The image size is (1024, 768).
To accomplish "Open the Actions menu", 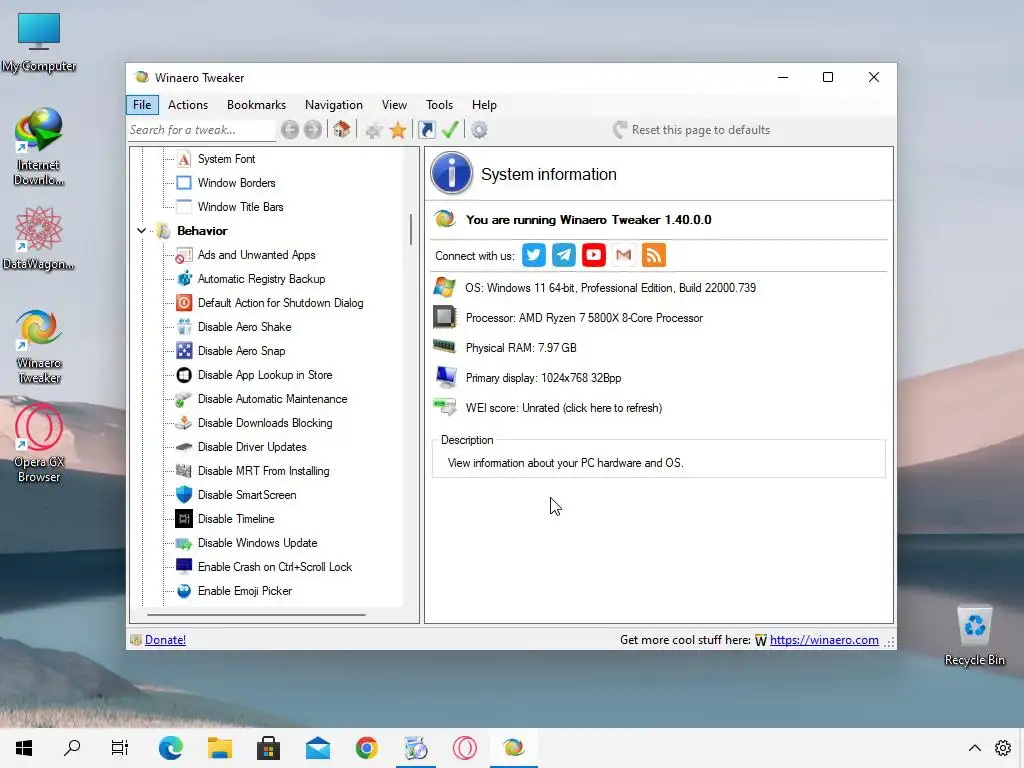I will [187, 104].
